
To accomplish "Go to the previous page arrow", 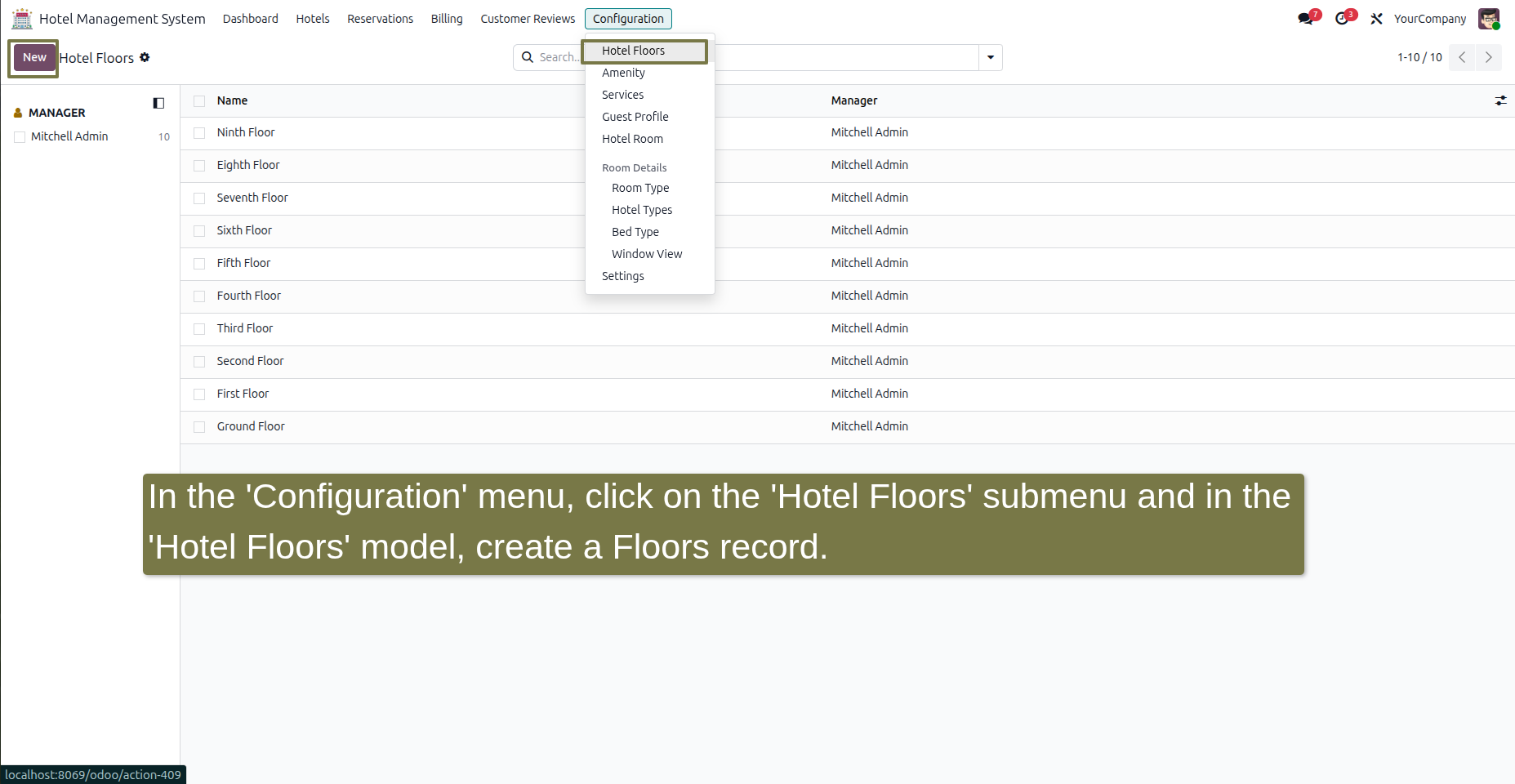I will (x=1462, y=57).
